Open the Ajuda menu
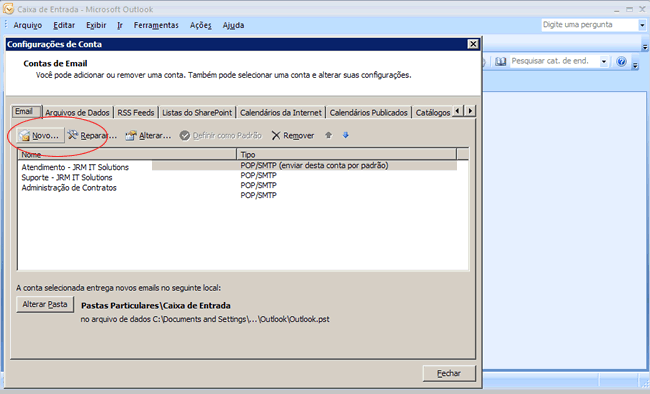 [233, 25]
